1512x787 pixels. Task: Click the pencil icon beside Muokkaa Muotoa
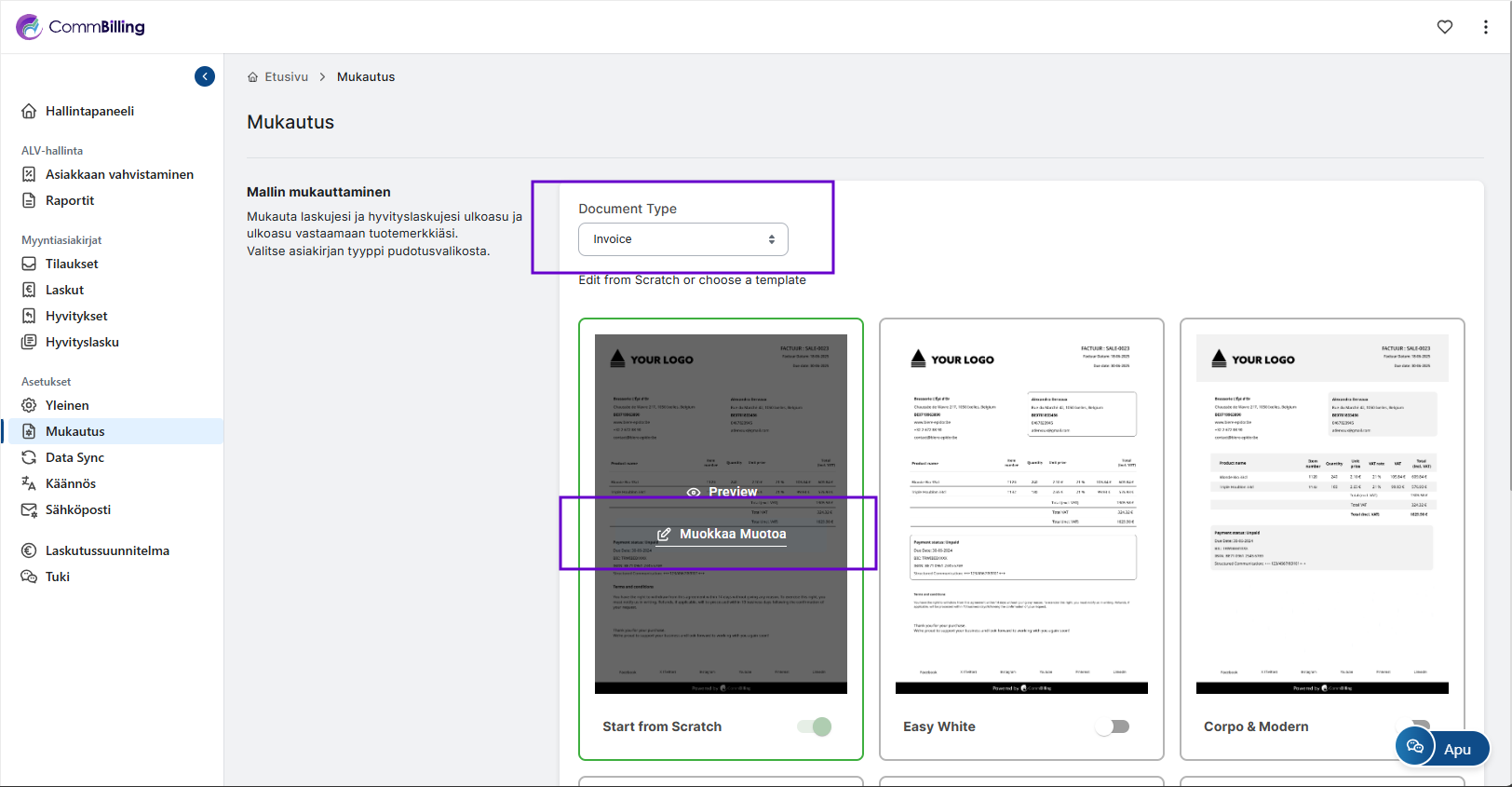[664, 535]
